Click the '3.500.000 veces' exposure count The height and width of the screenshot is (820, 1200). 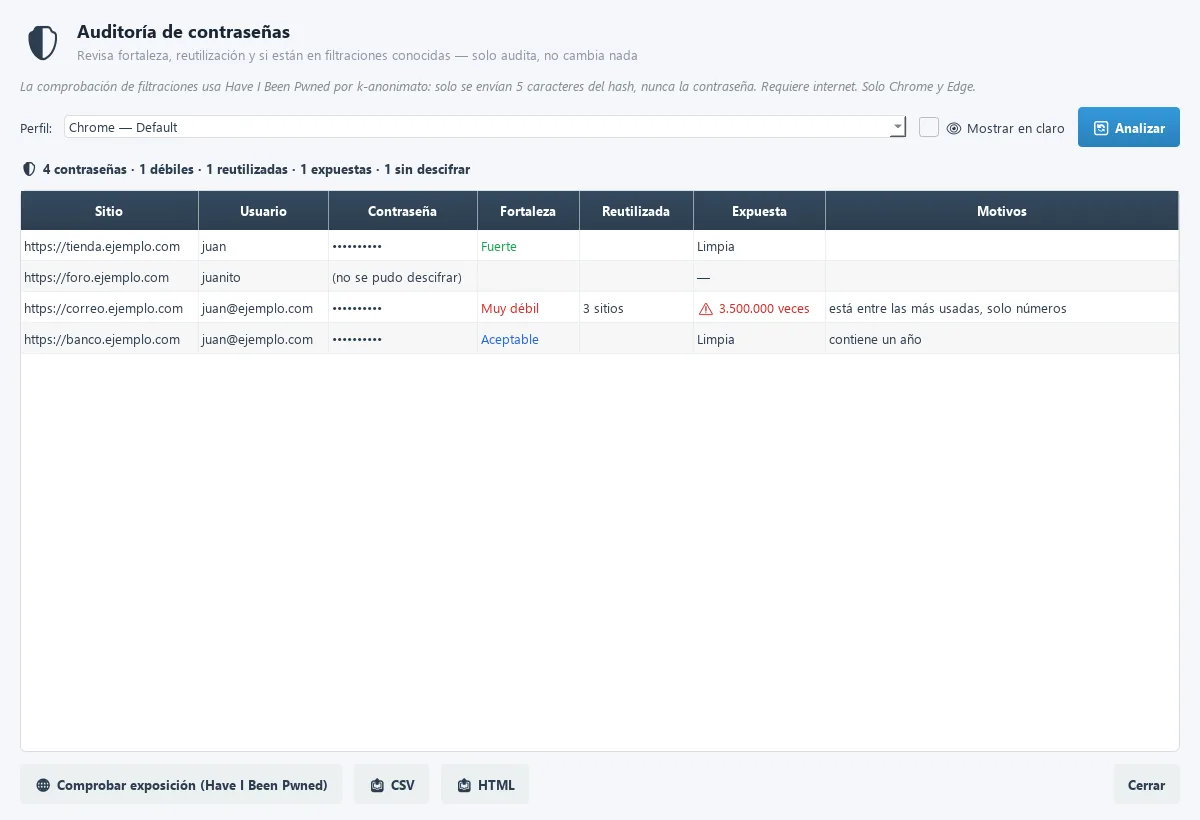764,308
